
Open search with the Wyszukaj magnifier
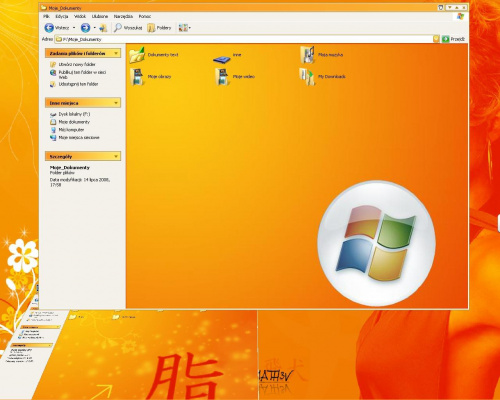pyautogui.click(x=118, y=28)
